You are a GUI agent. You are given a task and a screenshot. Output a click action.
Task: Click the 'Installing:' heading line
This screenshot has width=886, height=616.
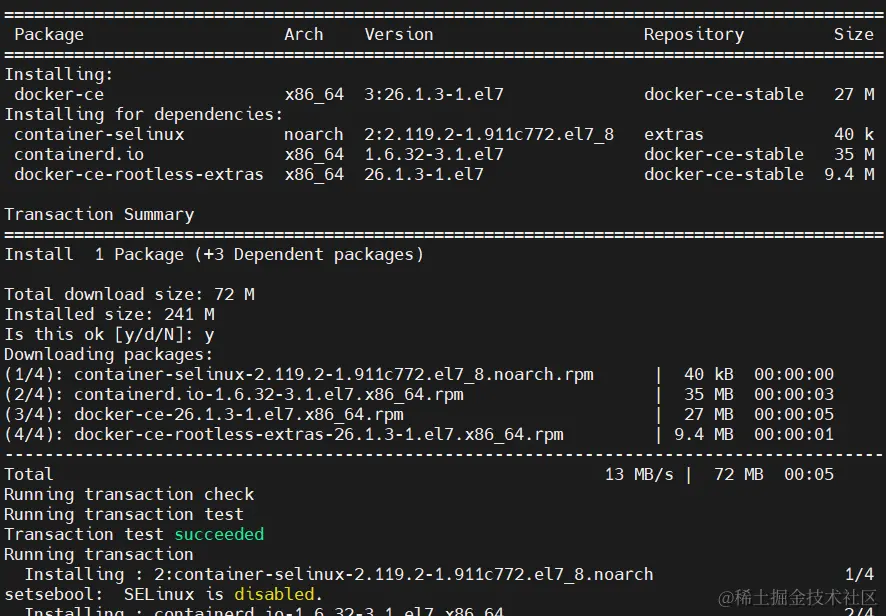[59, 75]
